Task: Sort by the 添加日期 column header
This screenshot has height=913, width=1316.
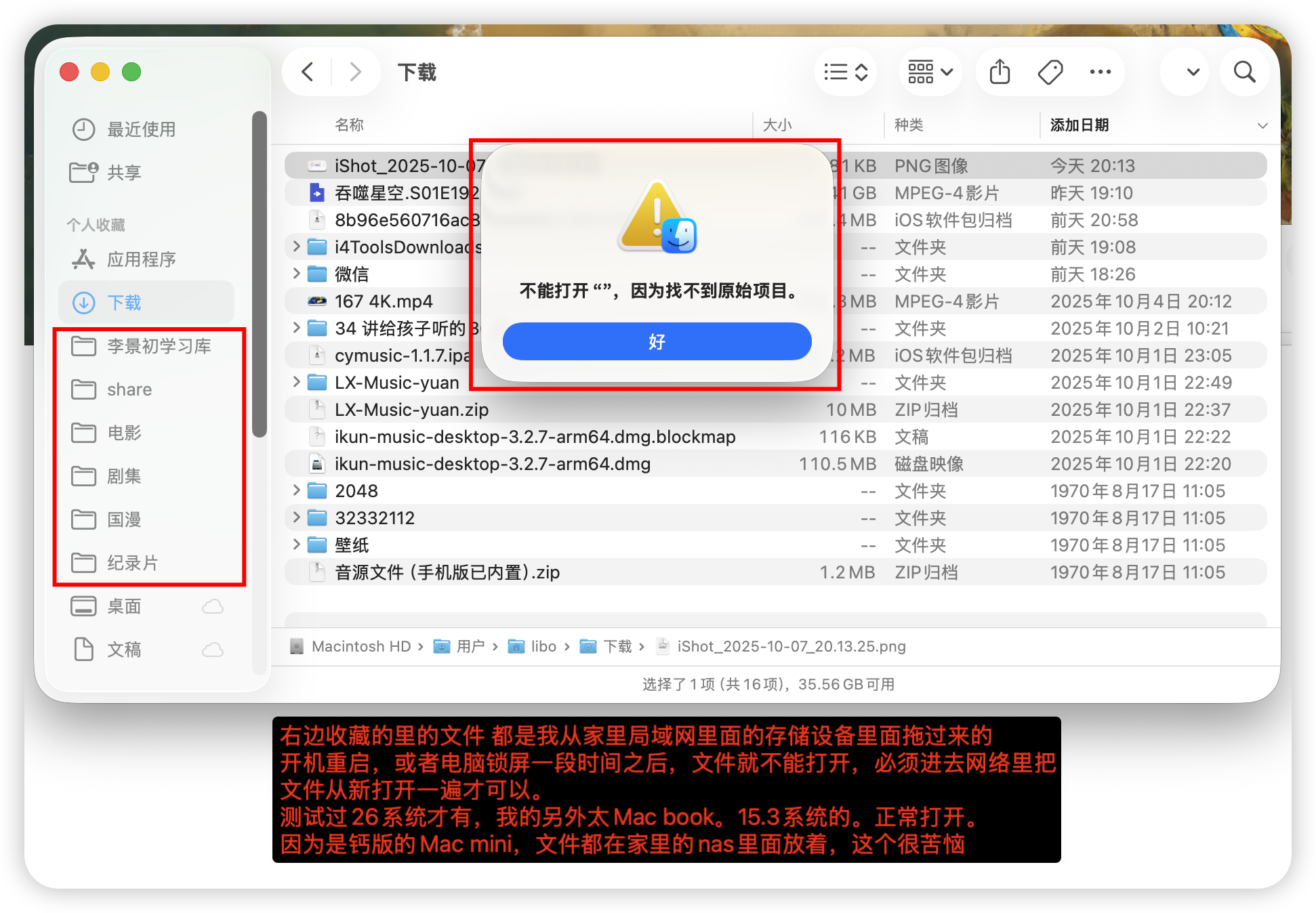Action: coord(1079,125)
